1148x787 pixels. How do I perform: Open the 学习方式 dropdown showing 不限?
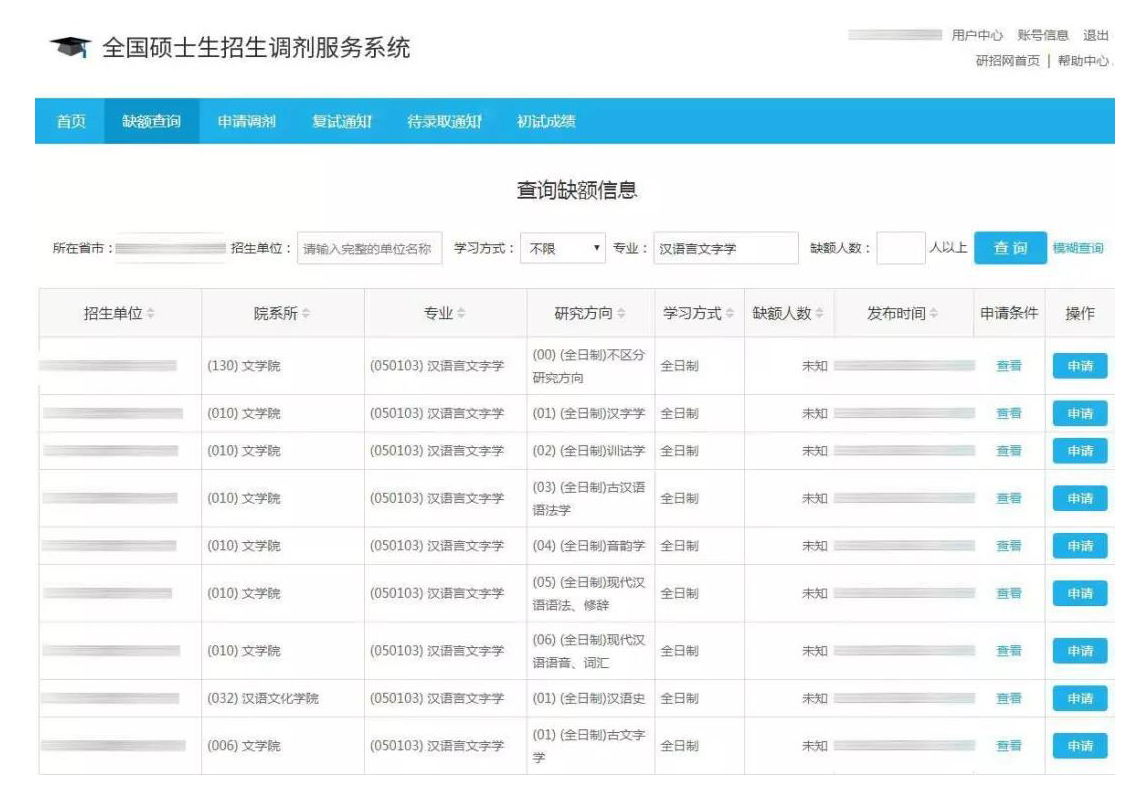[x=563, y=249]
